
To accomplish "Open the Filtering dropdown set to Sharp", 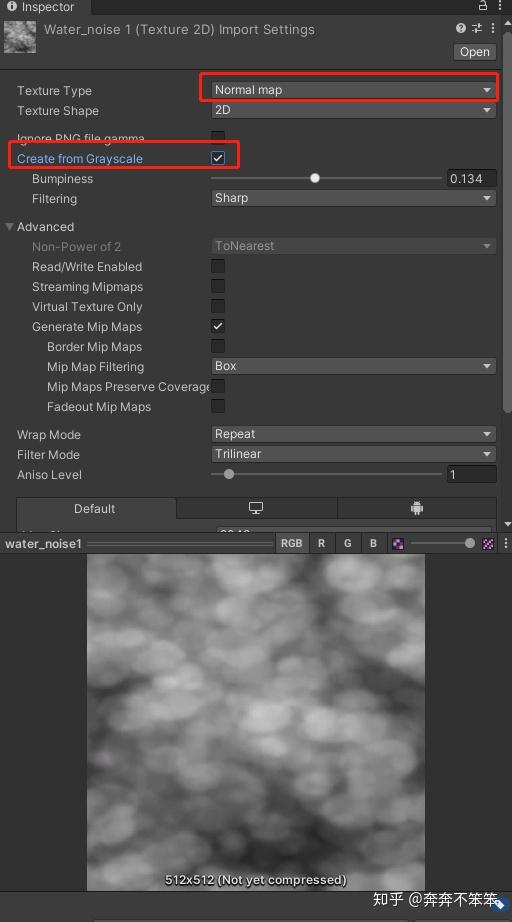I will click(x=353, y=198).
